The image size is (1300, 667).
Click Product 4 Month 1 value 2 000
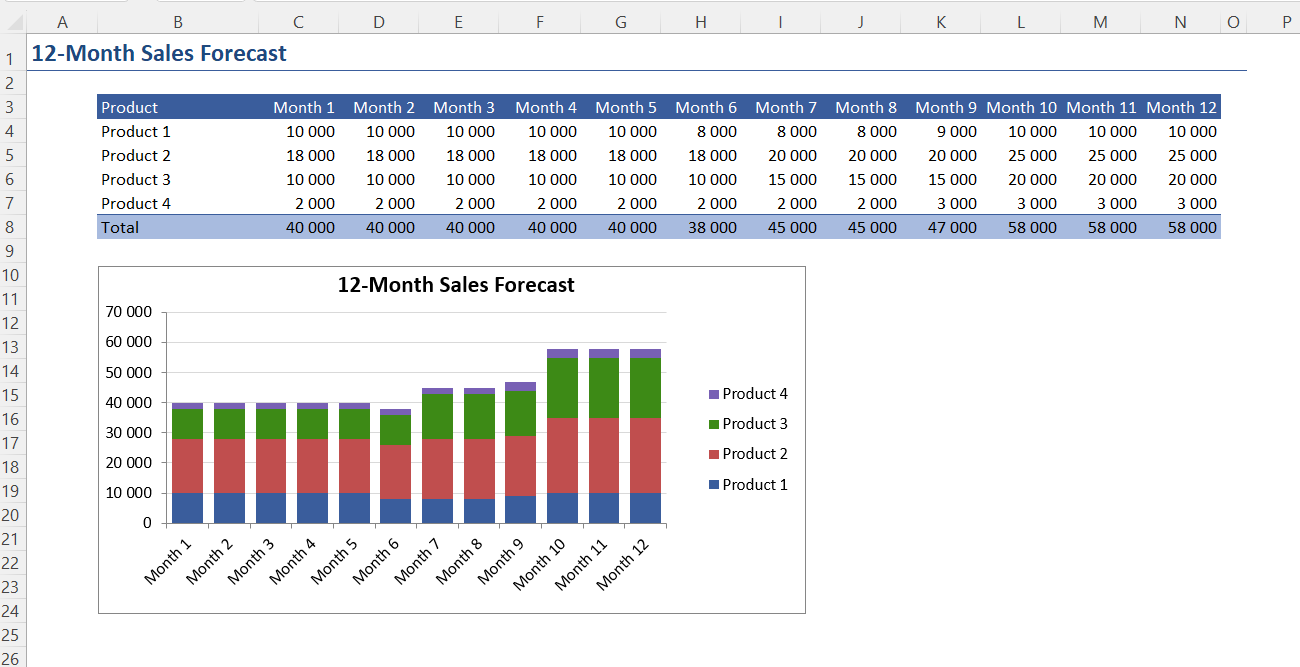[299, 203]
